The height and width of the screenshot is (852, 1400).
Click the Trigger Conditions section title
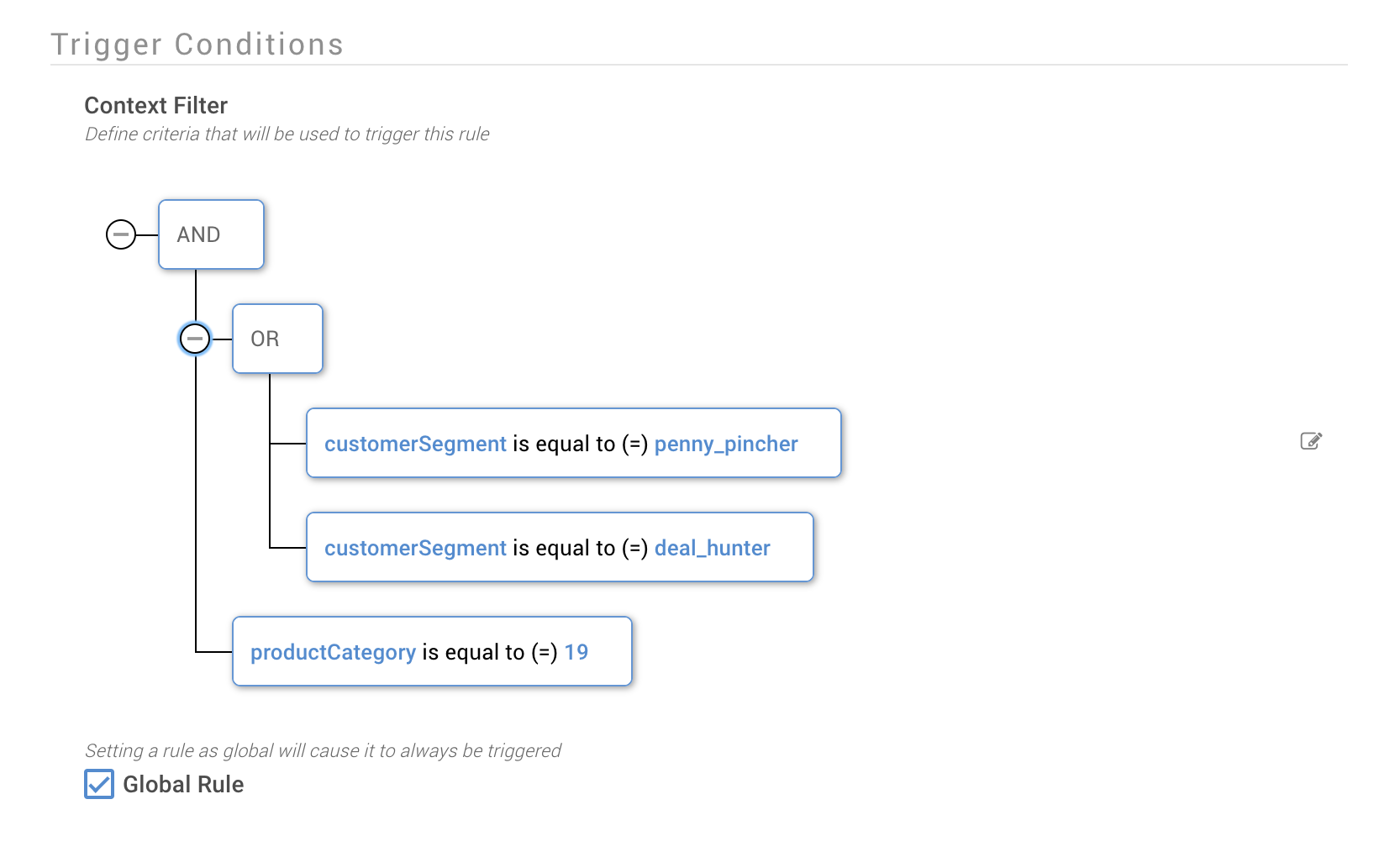coord(197,45)
